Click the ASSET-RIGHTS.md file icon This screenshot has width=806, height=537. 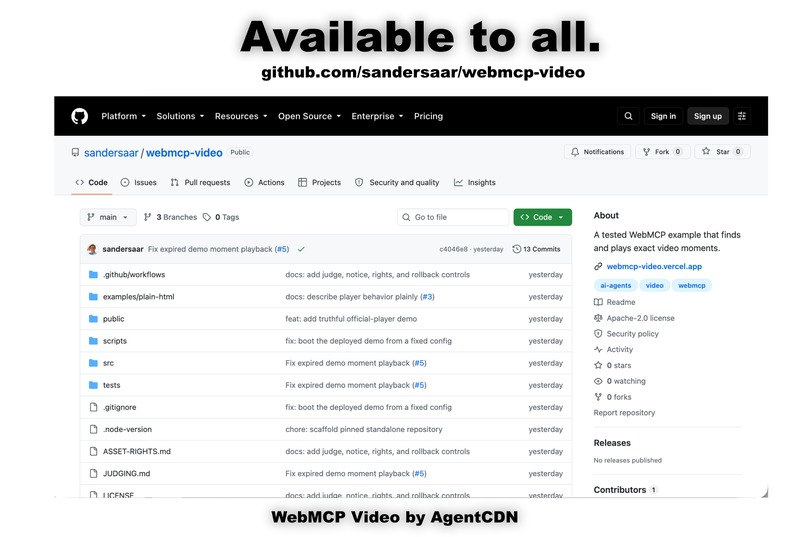[x=93, y=451]
